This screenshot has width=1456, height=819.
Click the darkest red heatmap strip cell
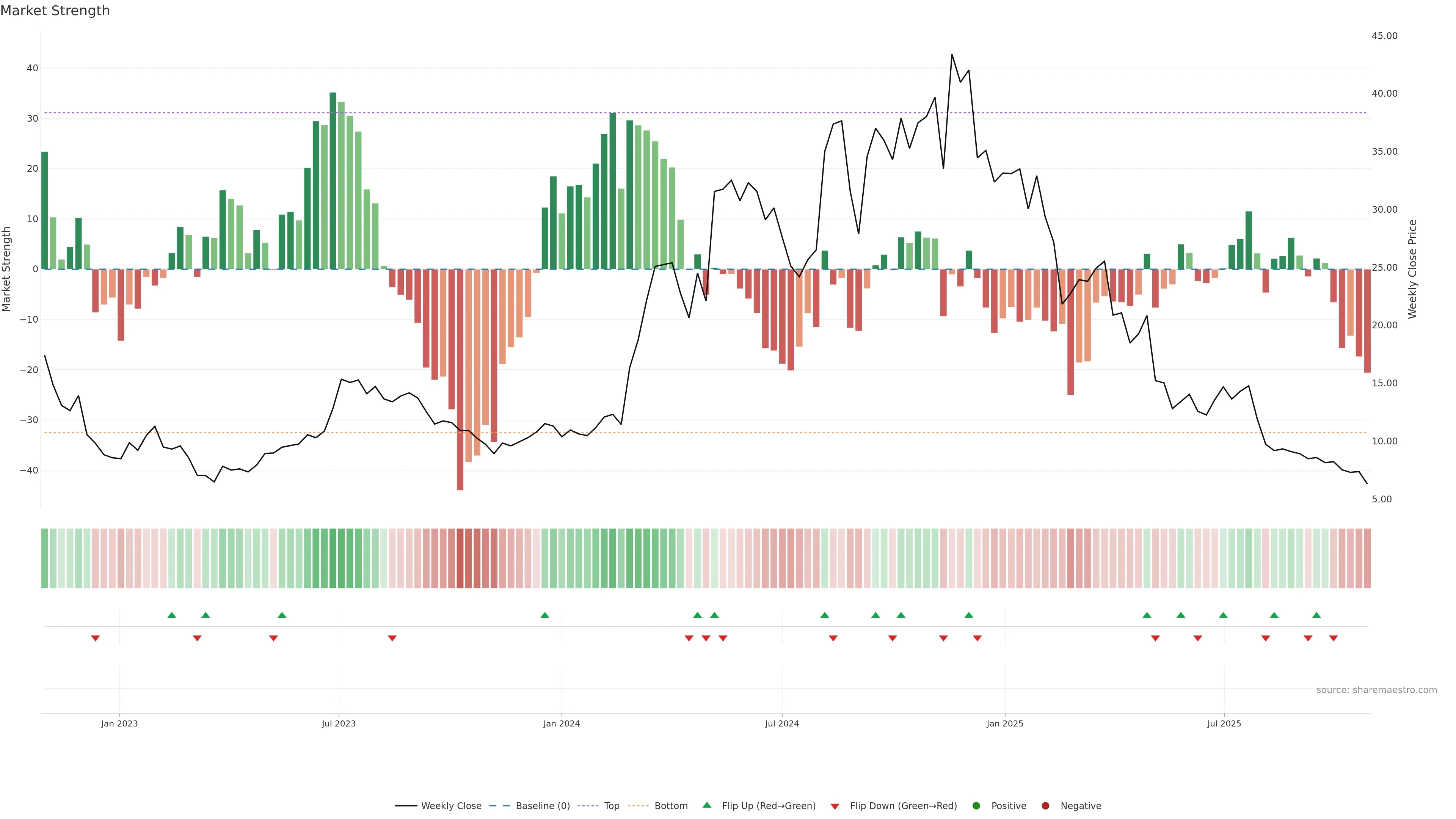click(x=460, y=559)
